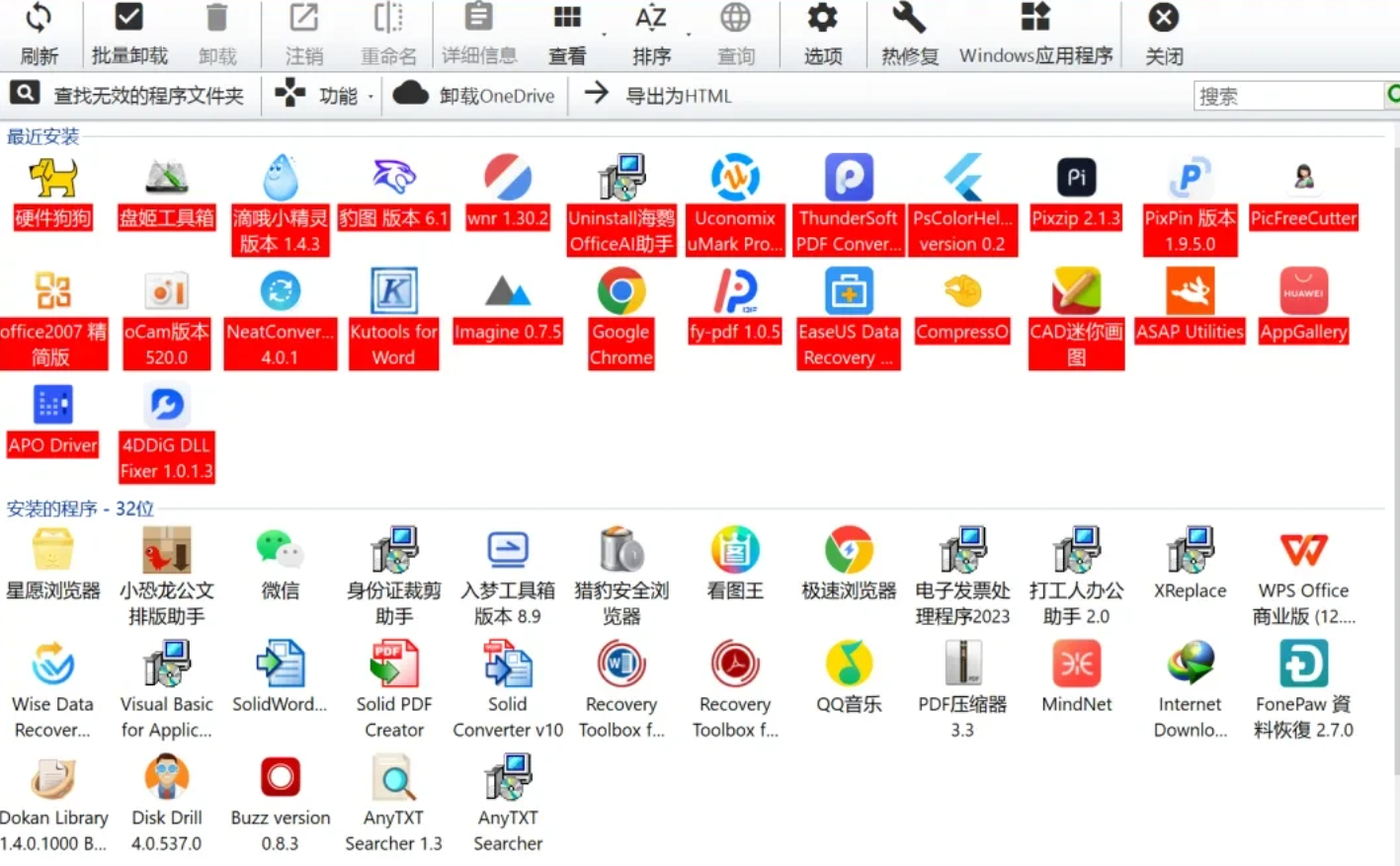Select WPS Office 商业版 icon

(x=1303, y=552)
